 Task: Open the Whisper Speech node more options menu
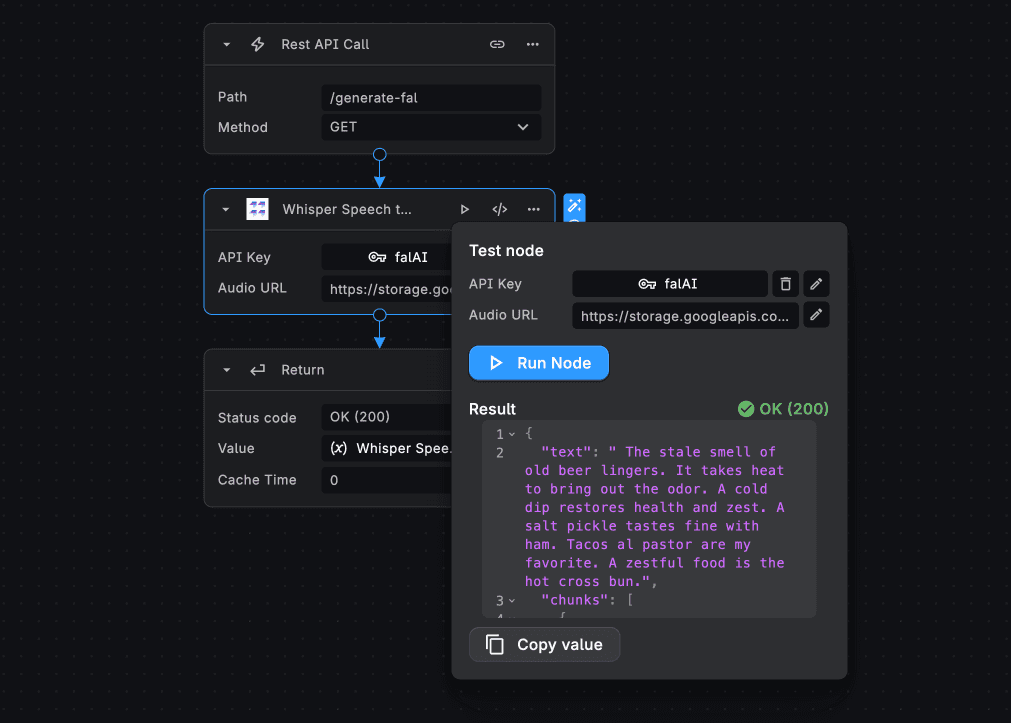pyautogui.click(x=534, y=209)
